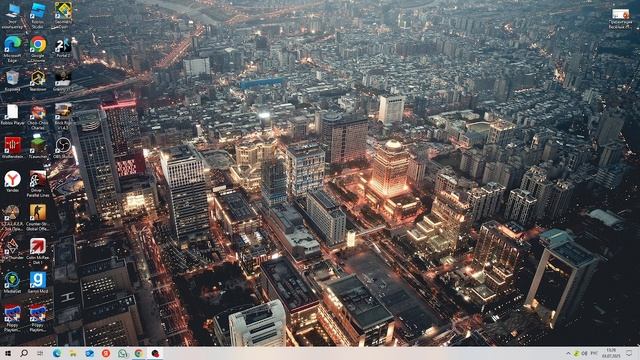Screen dimensions: 640x360
Task: Launch S.T.A.L.K.E.R. game shortcut
Action: (12, 218)
